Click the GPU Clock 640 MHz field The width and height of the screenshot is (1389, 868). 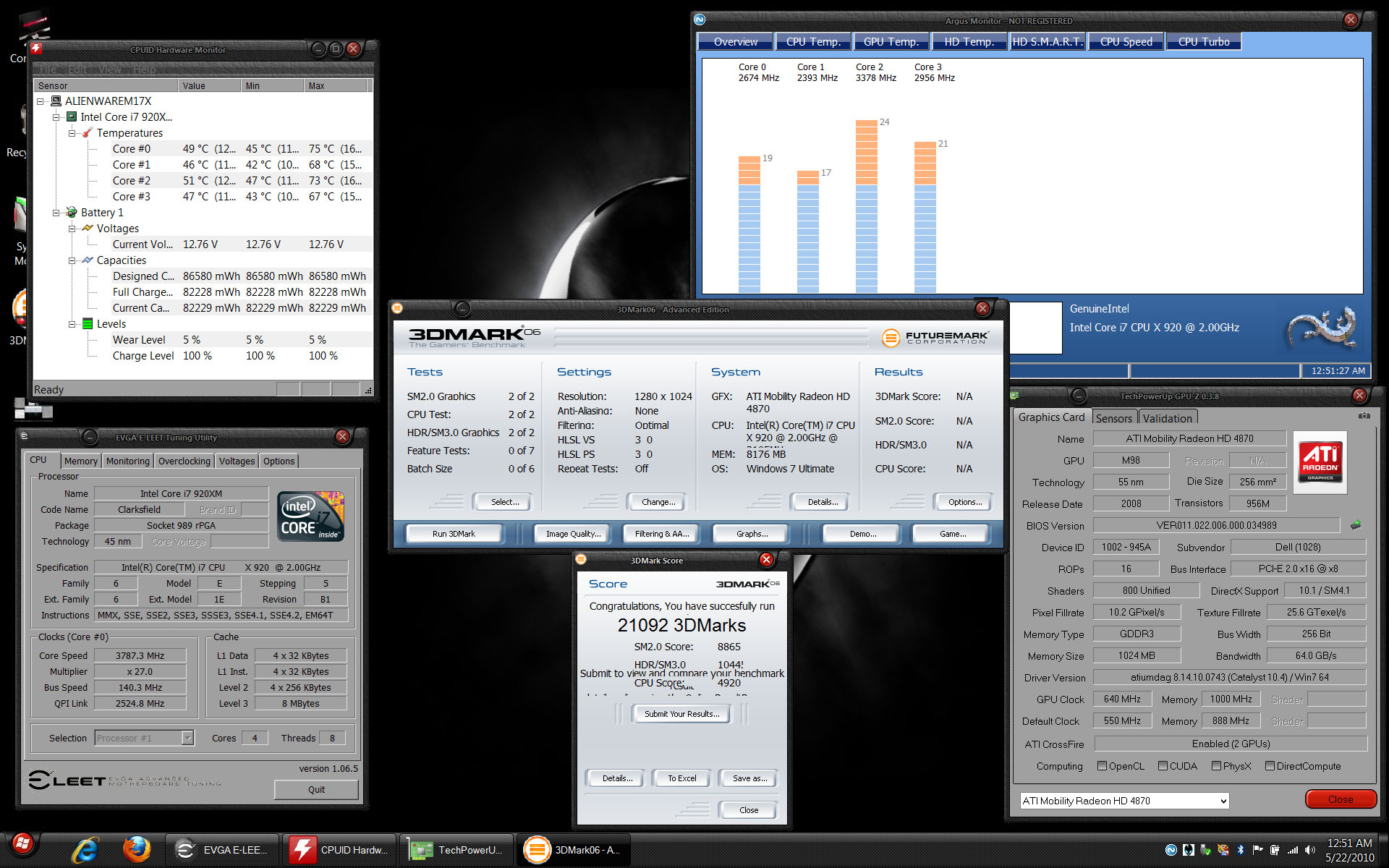point(1122,699)
